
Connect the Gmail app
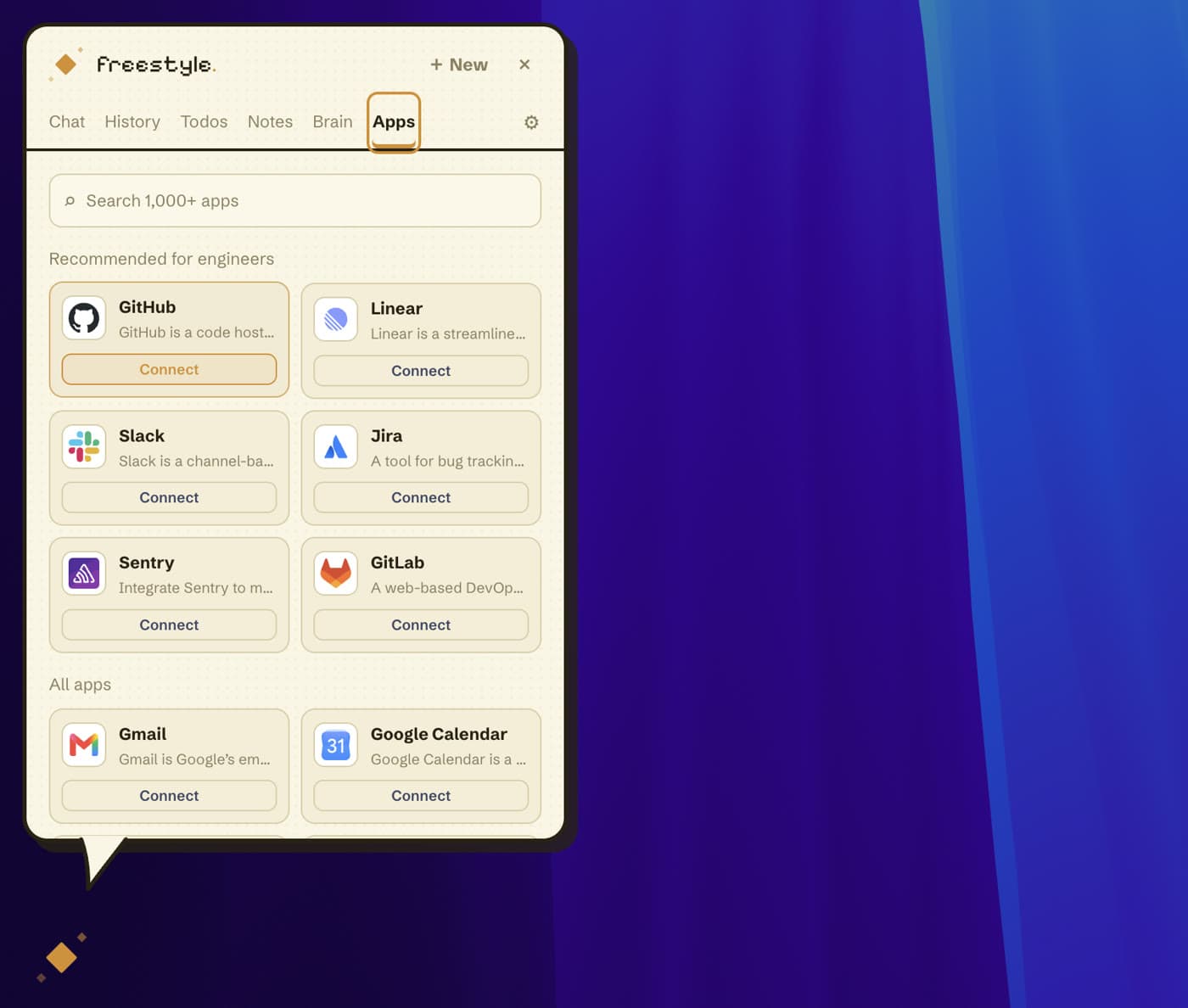[x=169, y=796]
